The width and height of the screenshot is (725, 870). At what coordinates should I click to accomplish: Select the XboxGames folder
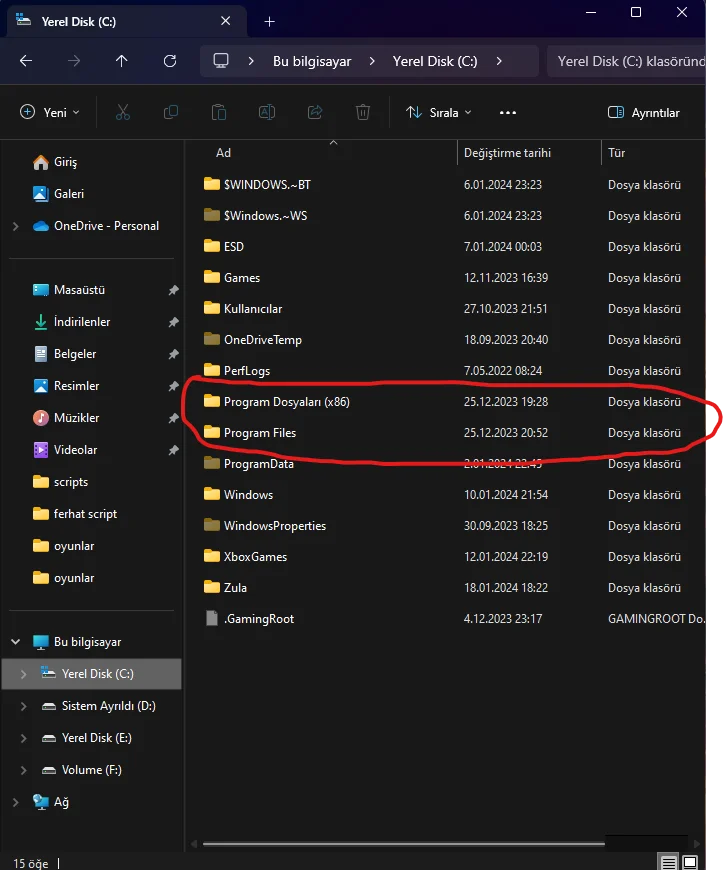tap(245, 557)
